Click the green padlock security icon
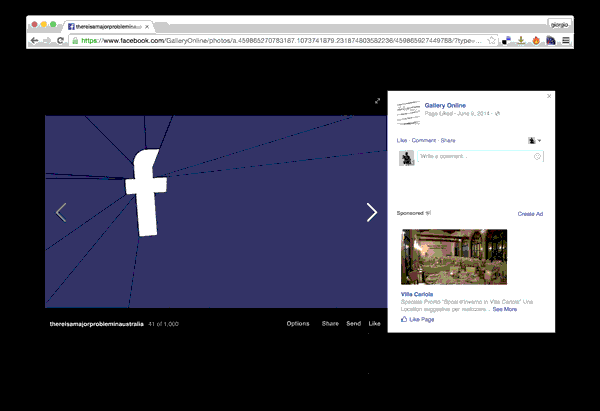 pyautogui.click(x=75, y=41)
